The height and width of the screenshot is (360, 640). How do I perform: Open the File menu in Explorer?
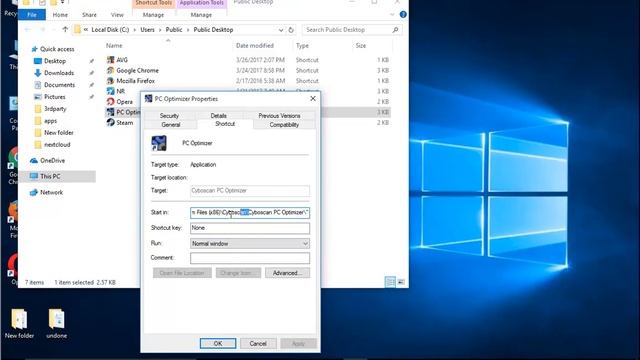pos(32,15)
